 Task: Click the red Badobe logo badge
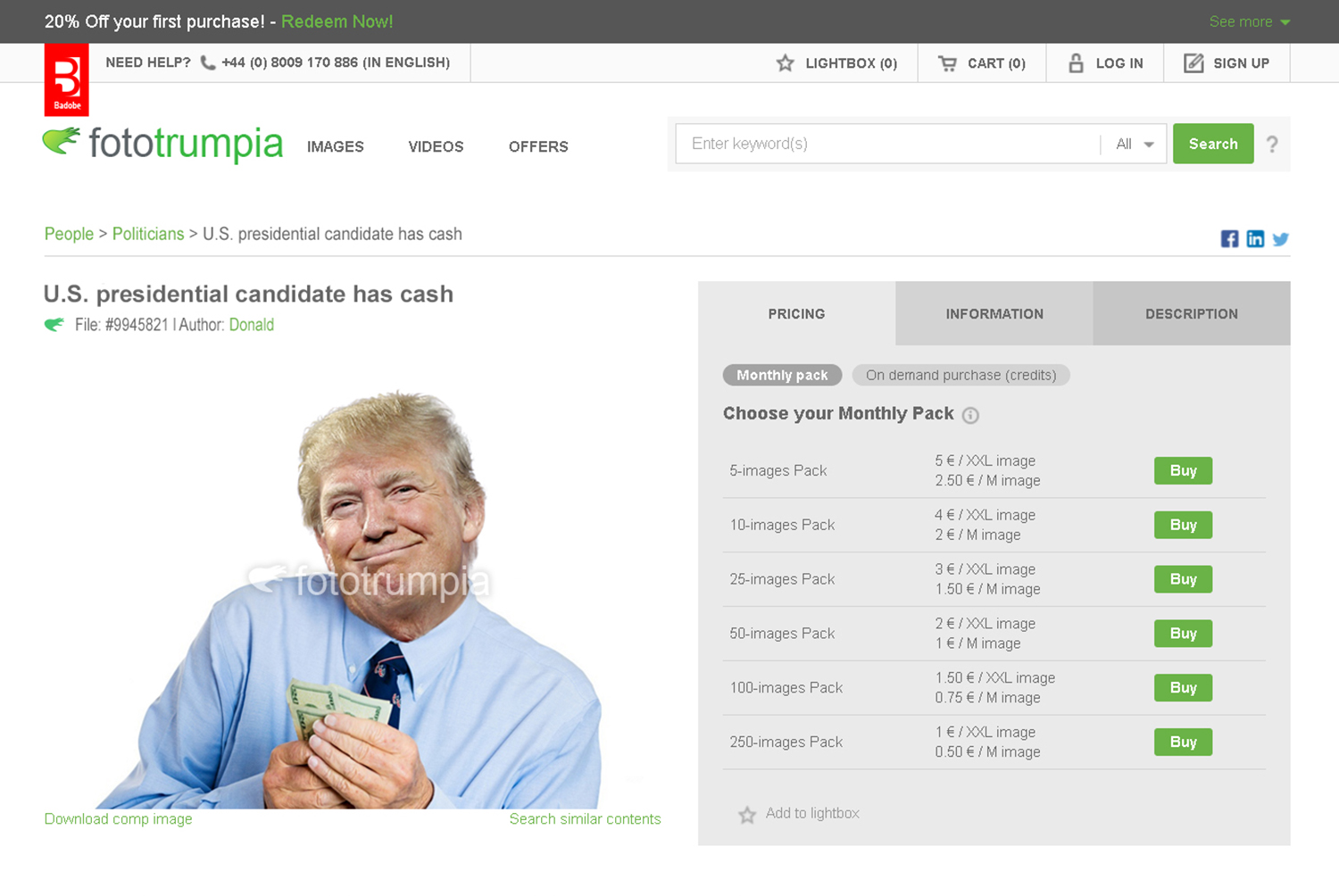tap(67, 79)
